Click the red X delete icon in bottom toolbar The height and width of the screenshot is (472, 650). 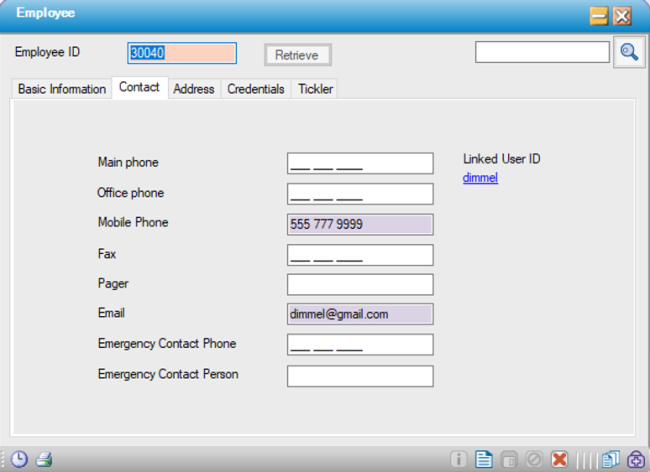[x=559, y=460]
